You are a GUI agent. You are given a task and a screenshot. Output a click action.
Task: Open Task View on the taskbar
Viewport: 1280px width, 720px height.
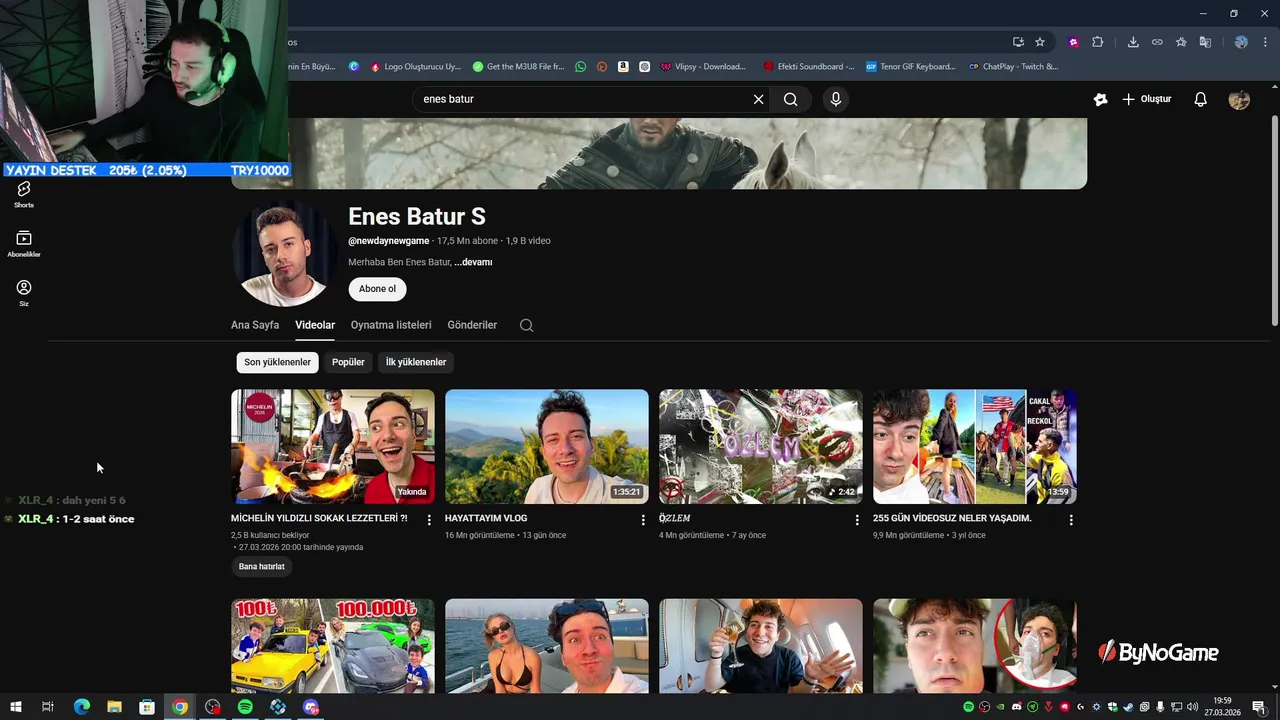pyautogui.click(x=47, y=707)
